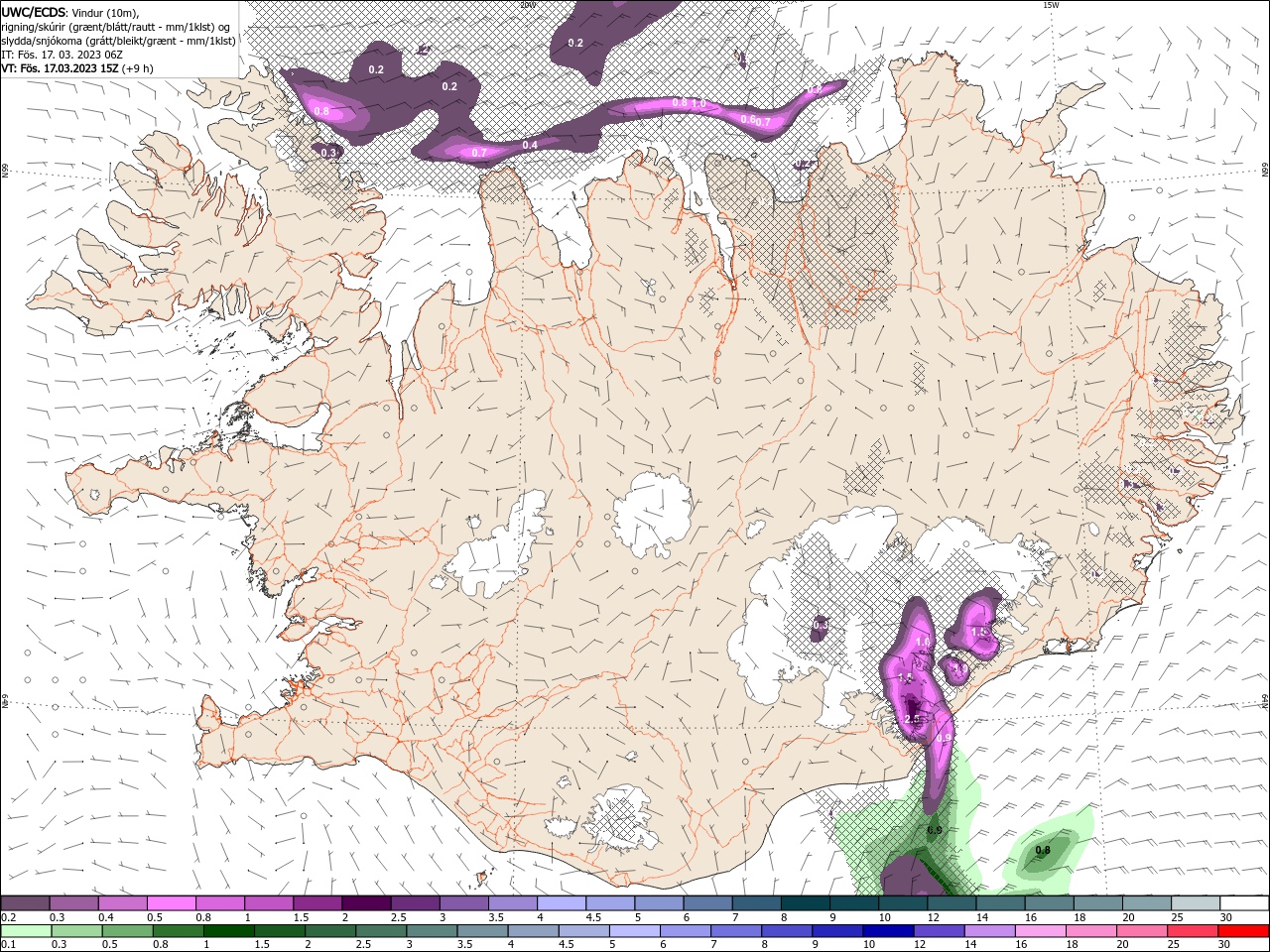1270x952 pixels.
Task: Pick the light grey snow swatch between 25 and 30
Action: (1197, 903)
